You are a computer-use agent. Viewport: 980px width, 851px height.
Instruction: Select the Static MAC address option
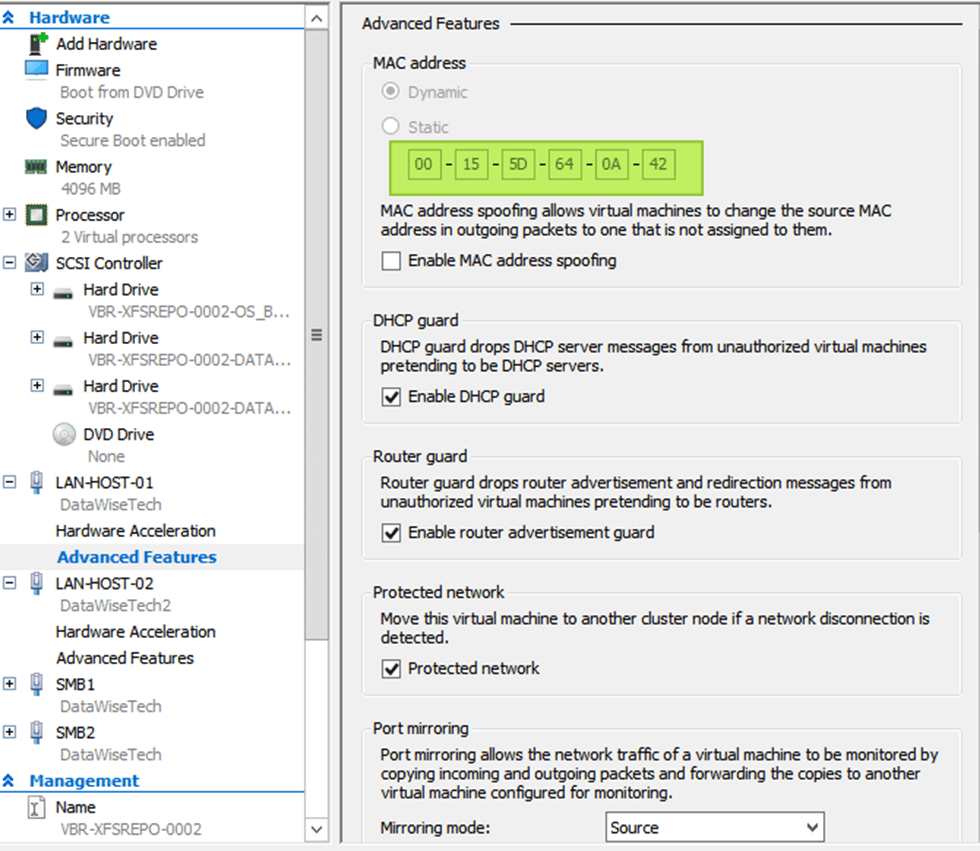[x=391, y=126]
